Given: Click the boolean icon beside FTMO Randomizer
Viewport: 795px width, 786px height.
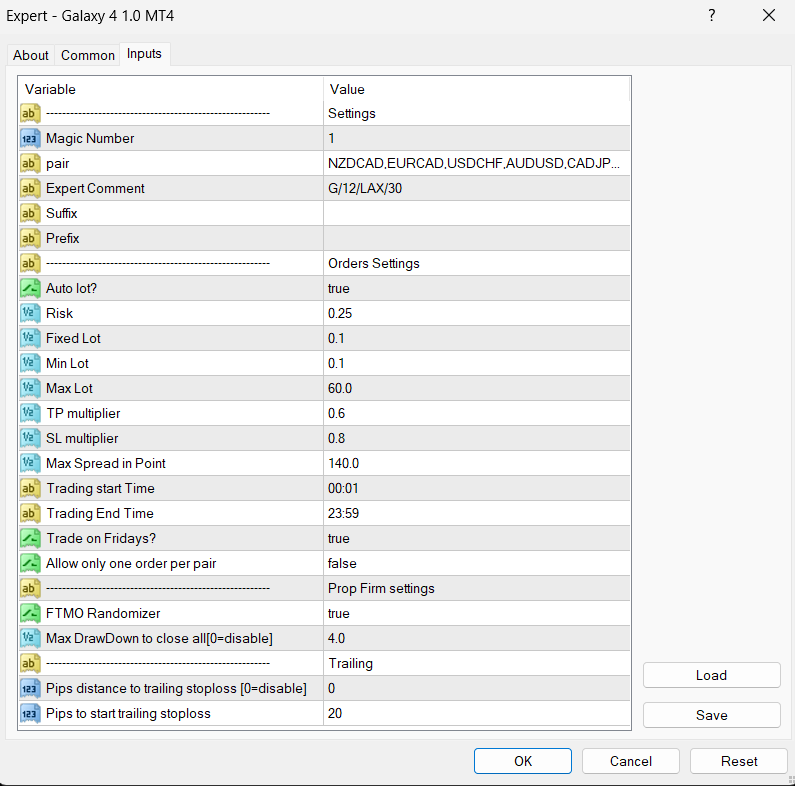Looking at the screenshot, I should point(29,613).
